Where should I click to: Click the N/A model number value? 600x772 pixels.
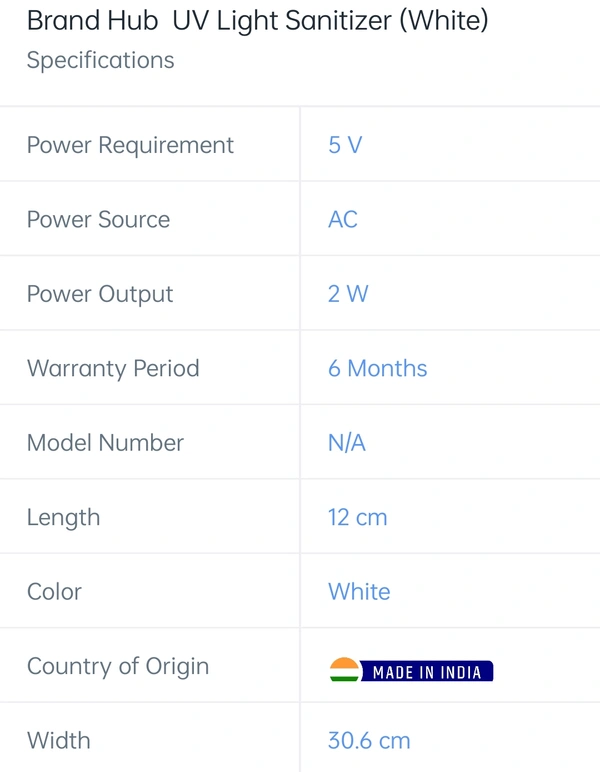pos(347,443)
